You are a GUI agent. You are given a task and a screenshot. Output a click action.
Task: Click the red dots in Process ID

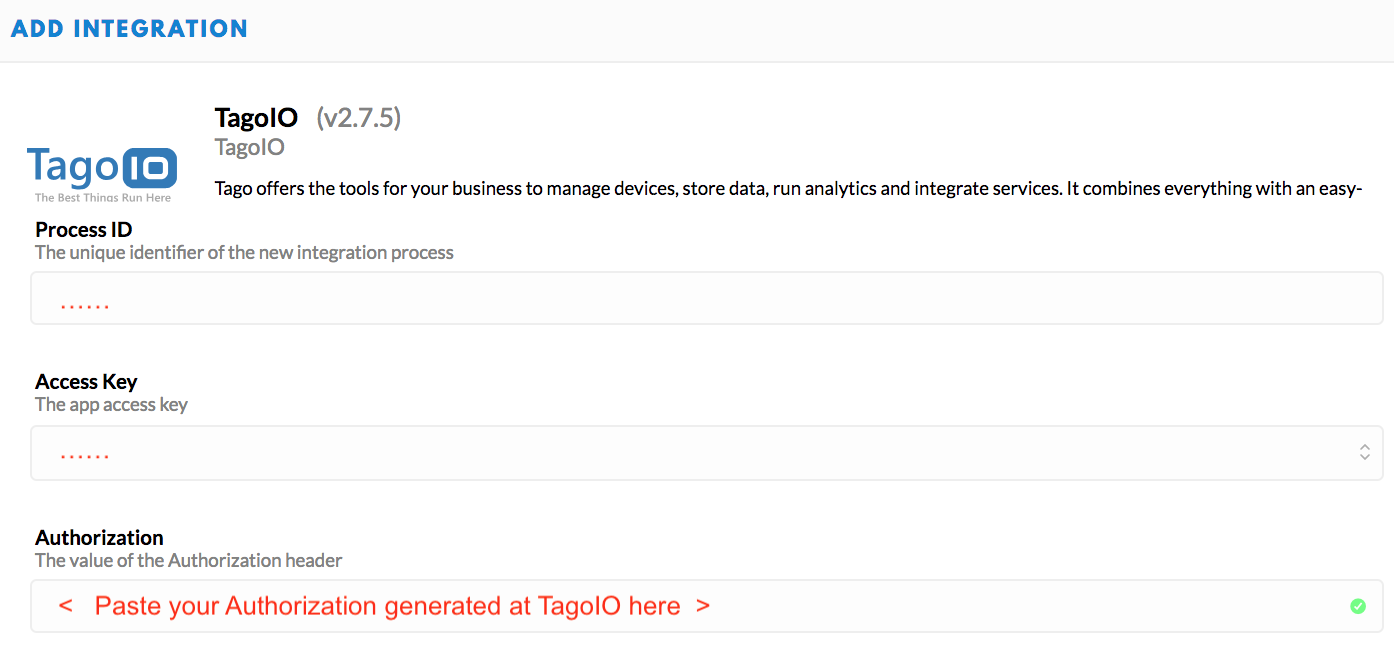pyautogui.click(x=85, y=305)
